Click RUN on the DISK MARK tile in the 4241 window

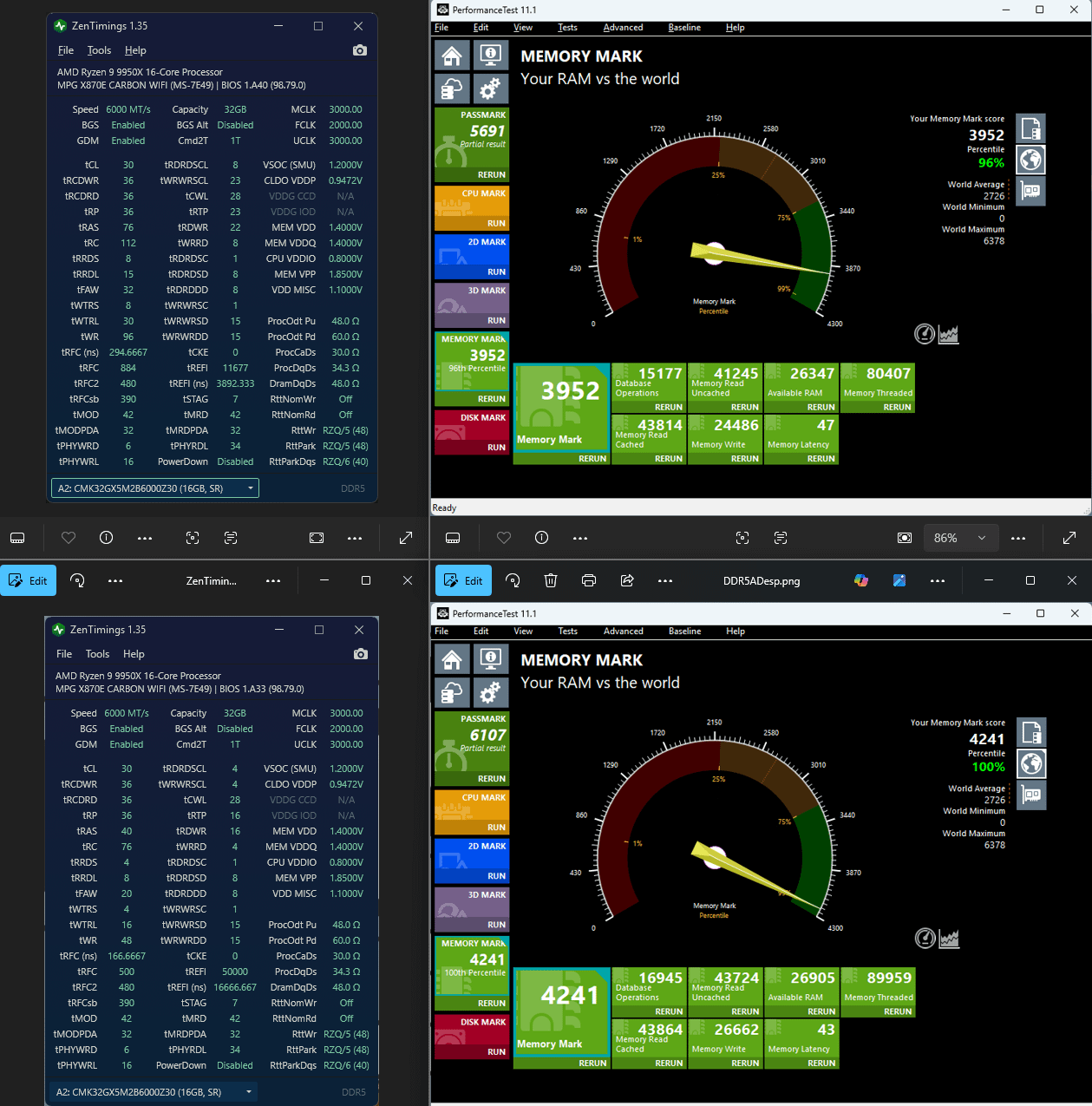[496, 1052]
